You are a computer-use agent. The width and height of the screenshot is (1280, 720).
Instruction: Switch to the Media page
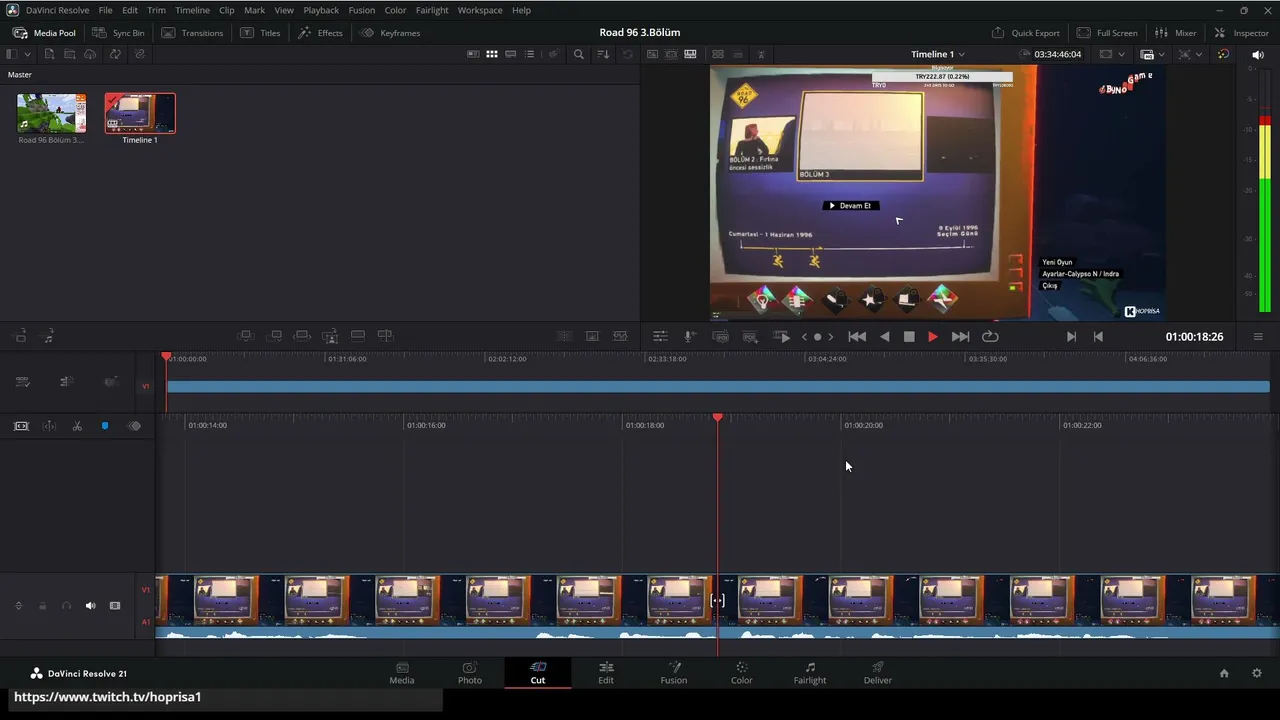coord(402,673)
